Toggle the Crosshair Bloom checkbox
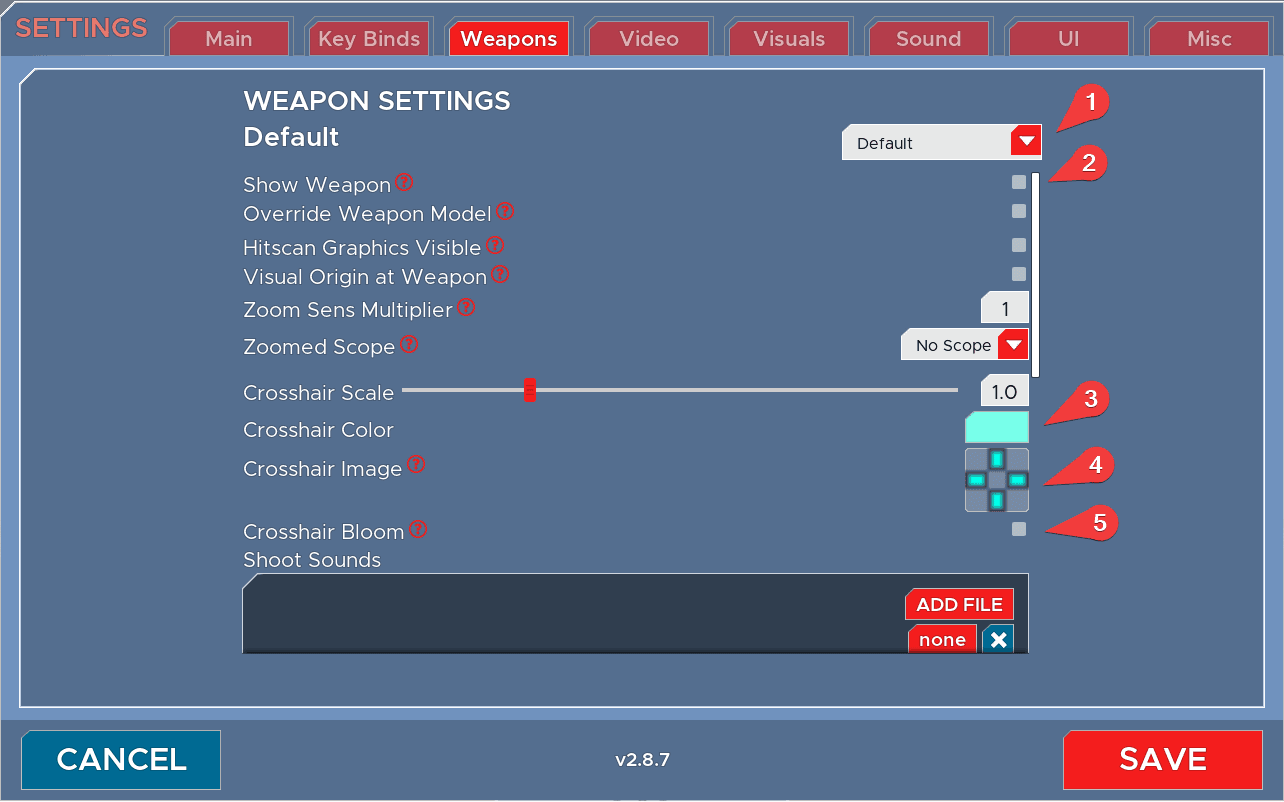The width and height of the screenshot is (1284, 802). pos(1018,529)
